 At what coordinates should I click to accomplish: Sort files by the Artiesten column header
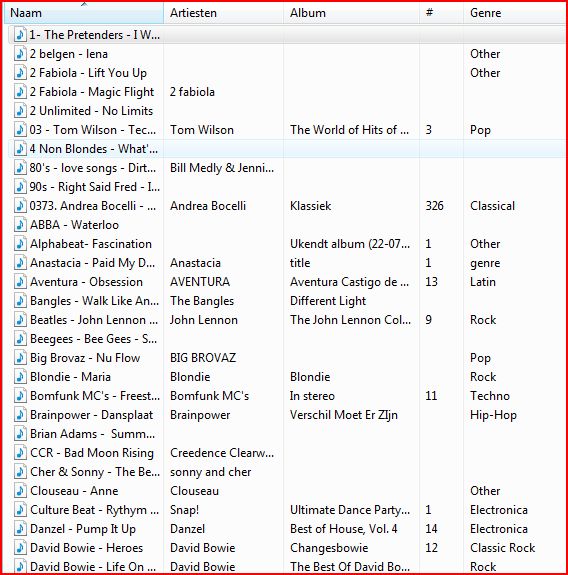click(x=223, y=13)
